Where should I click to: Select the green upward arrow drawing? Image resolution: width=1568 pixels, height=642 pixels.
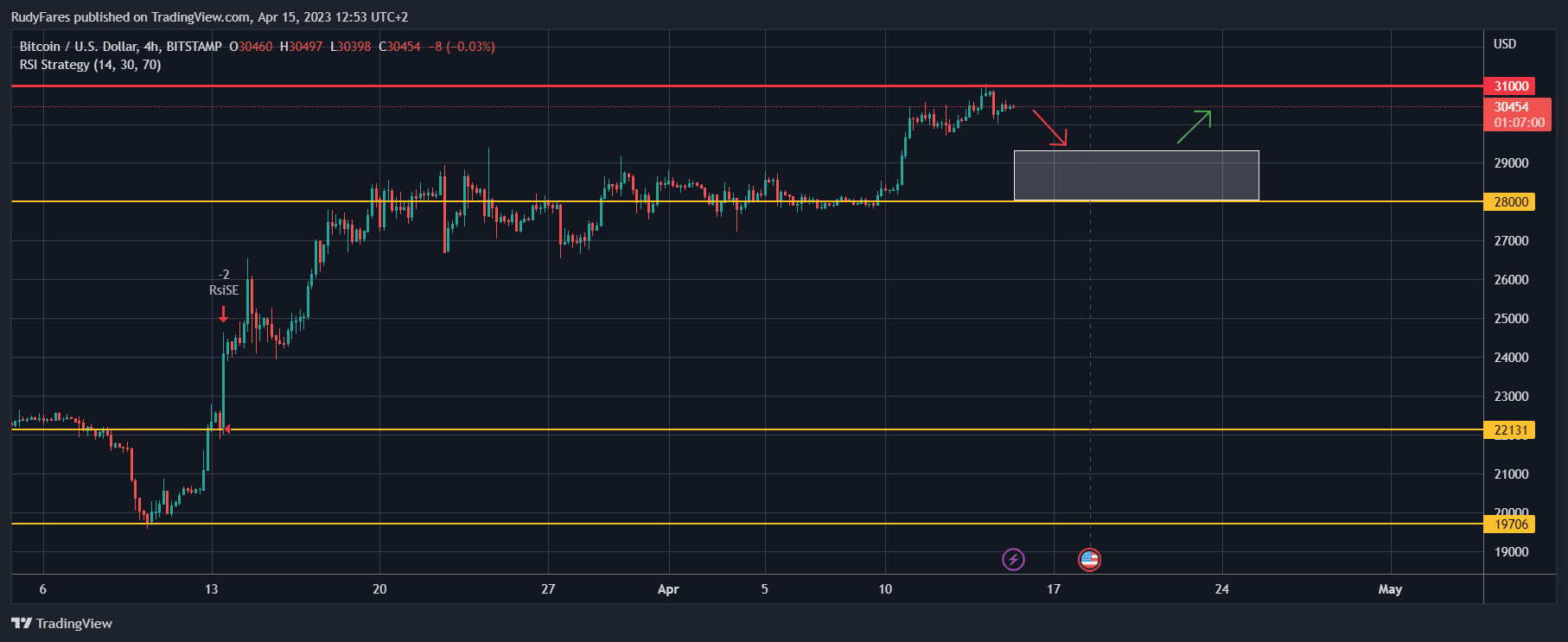[x=1194, y=127]
